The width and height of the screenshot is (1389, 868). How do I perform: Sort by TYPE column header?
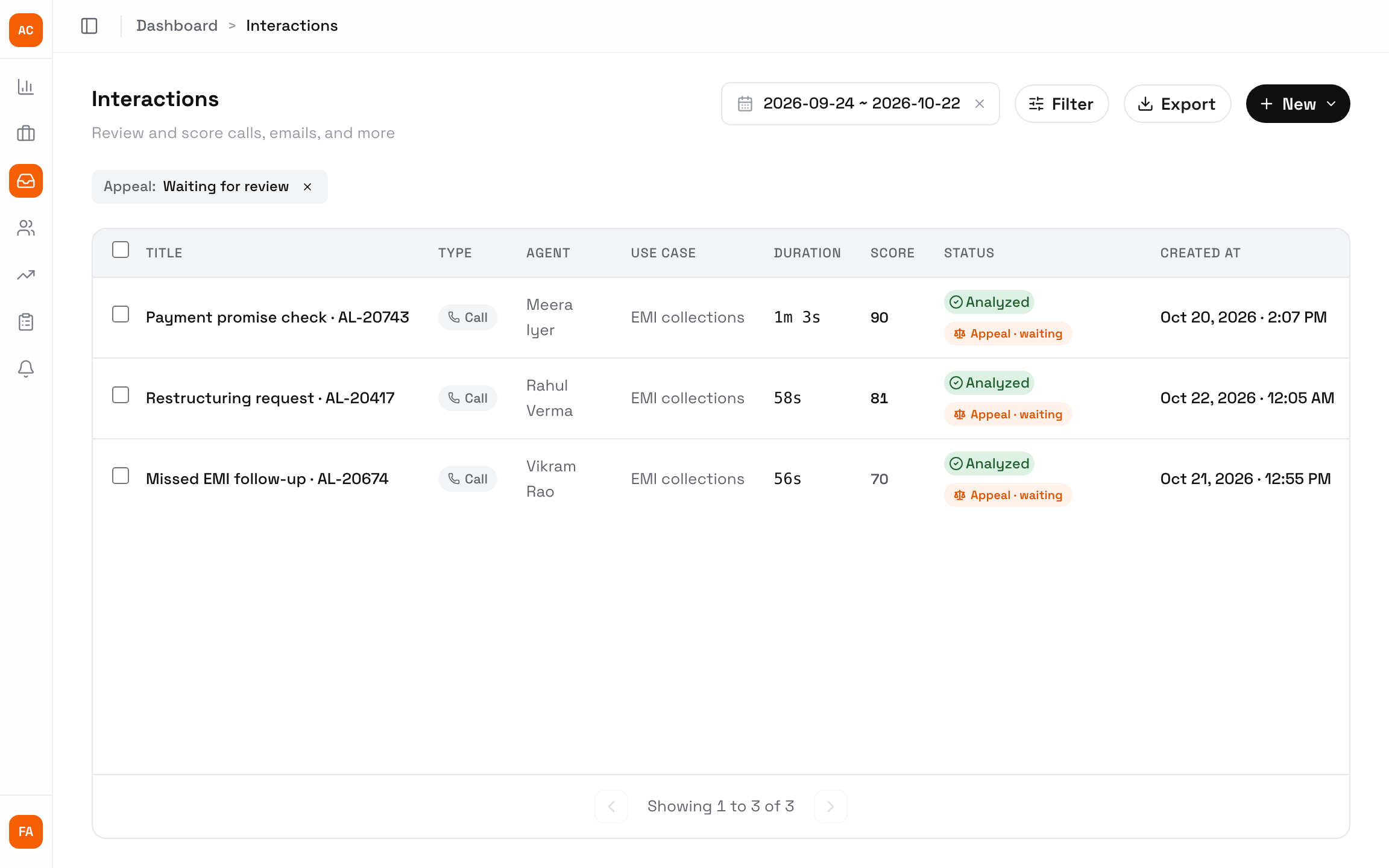click(x=455, y=253)
